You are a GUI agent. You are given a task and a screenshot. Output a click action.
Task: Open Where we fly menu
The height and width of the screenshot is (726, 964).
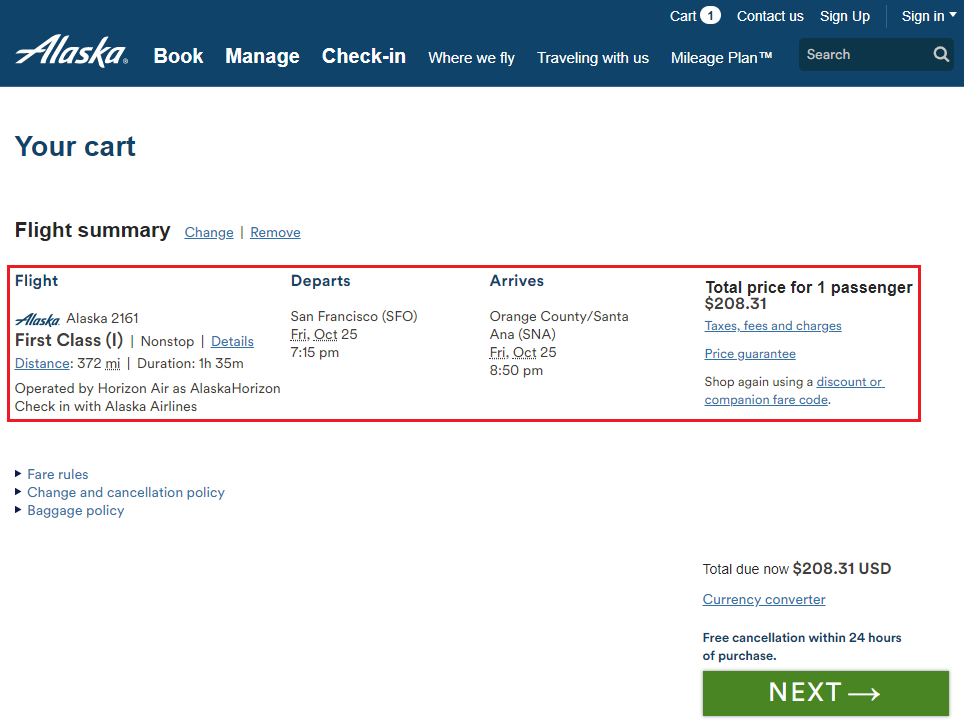(x=472, y=58)
